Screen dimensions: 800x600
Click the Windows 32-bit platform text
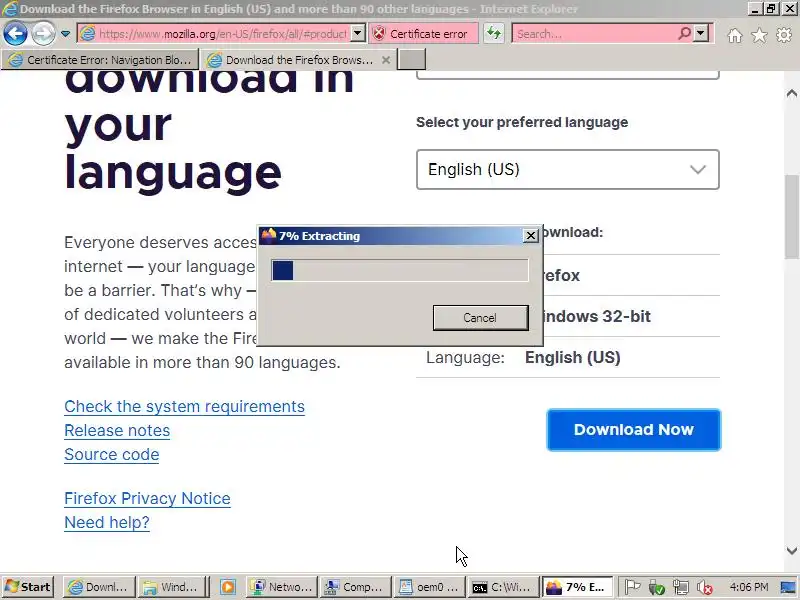(x=597, y=316)
